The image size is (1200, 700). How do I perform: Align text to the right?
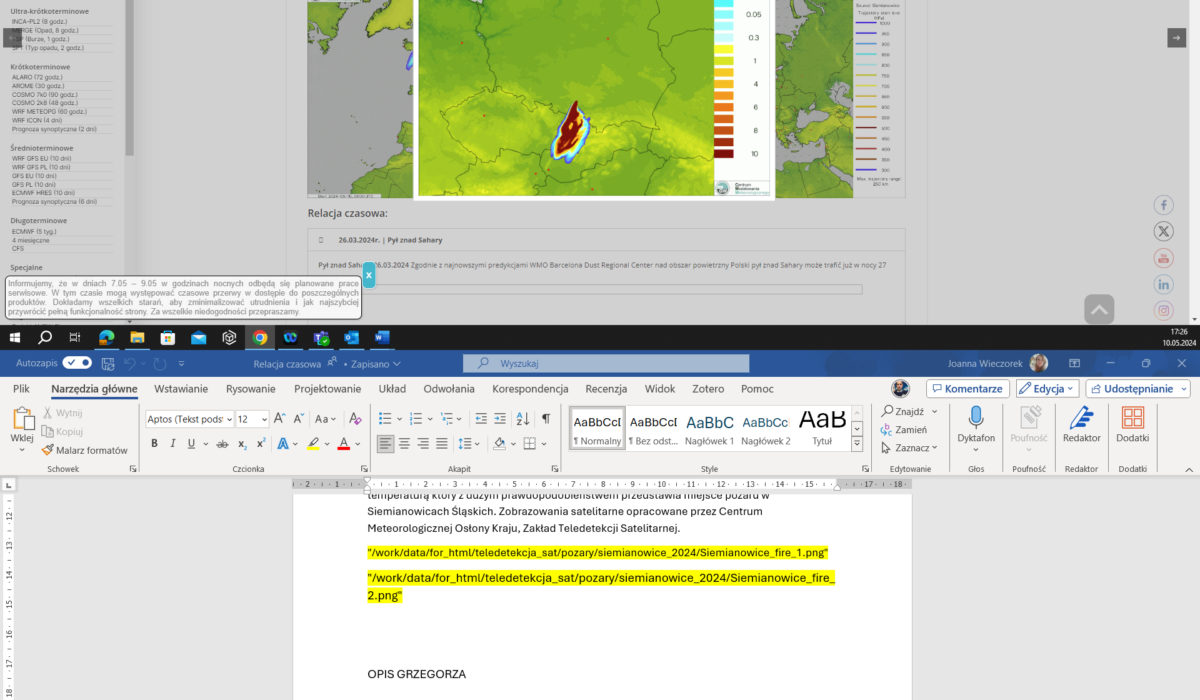tap(424, 443)
